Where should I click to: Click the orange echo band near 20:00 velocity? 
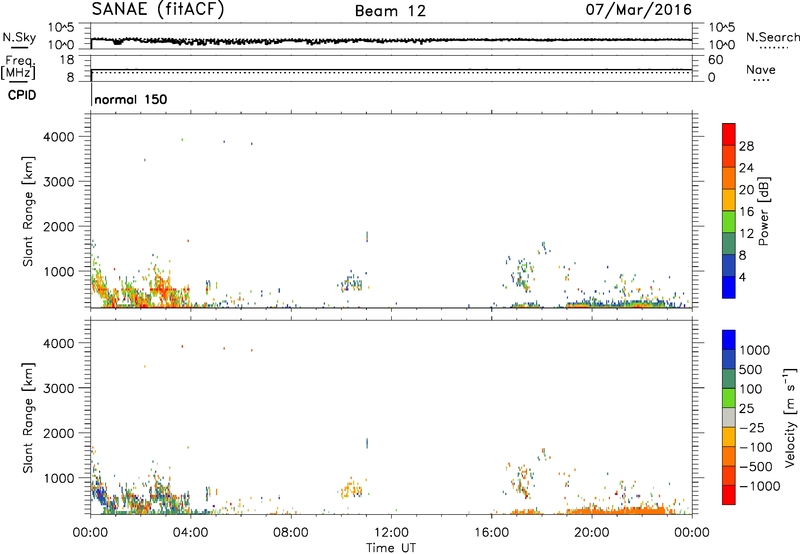coord(615,510)
